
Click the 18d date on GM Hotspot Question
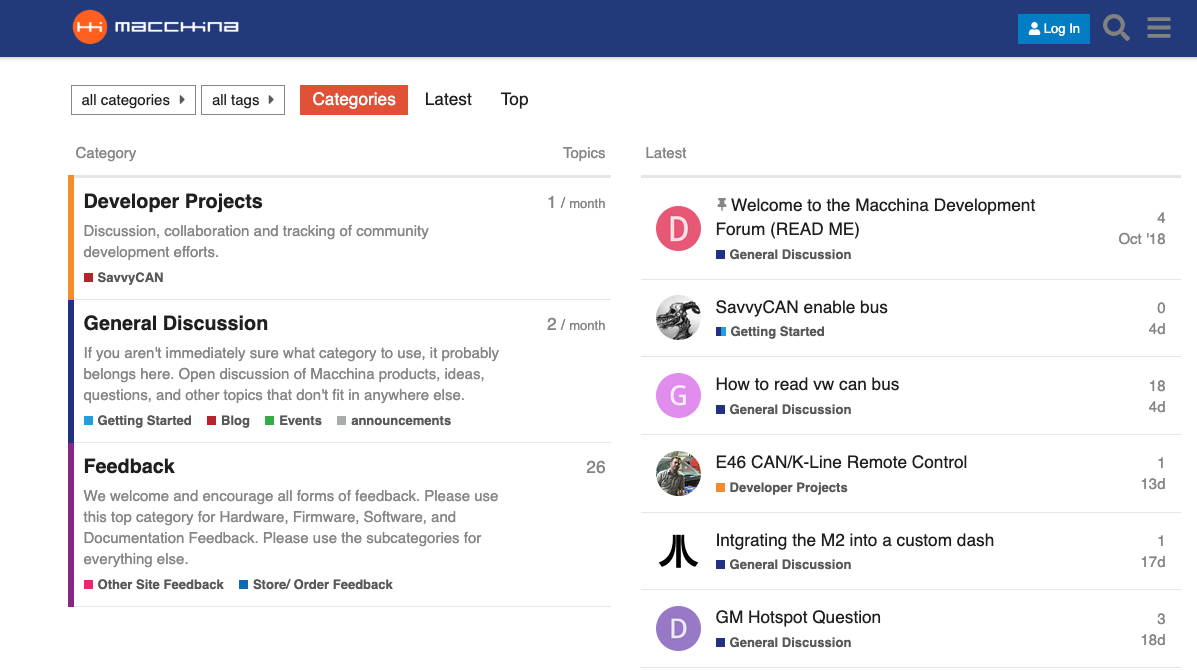click(x=1153, y=639)
